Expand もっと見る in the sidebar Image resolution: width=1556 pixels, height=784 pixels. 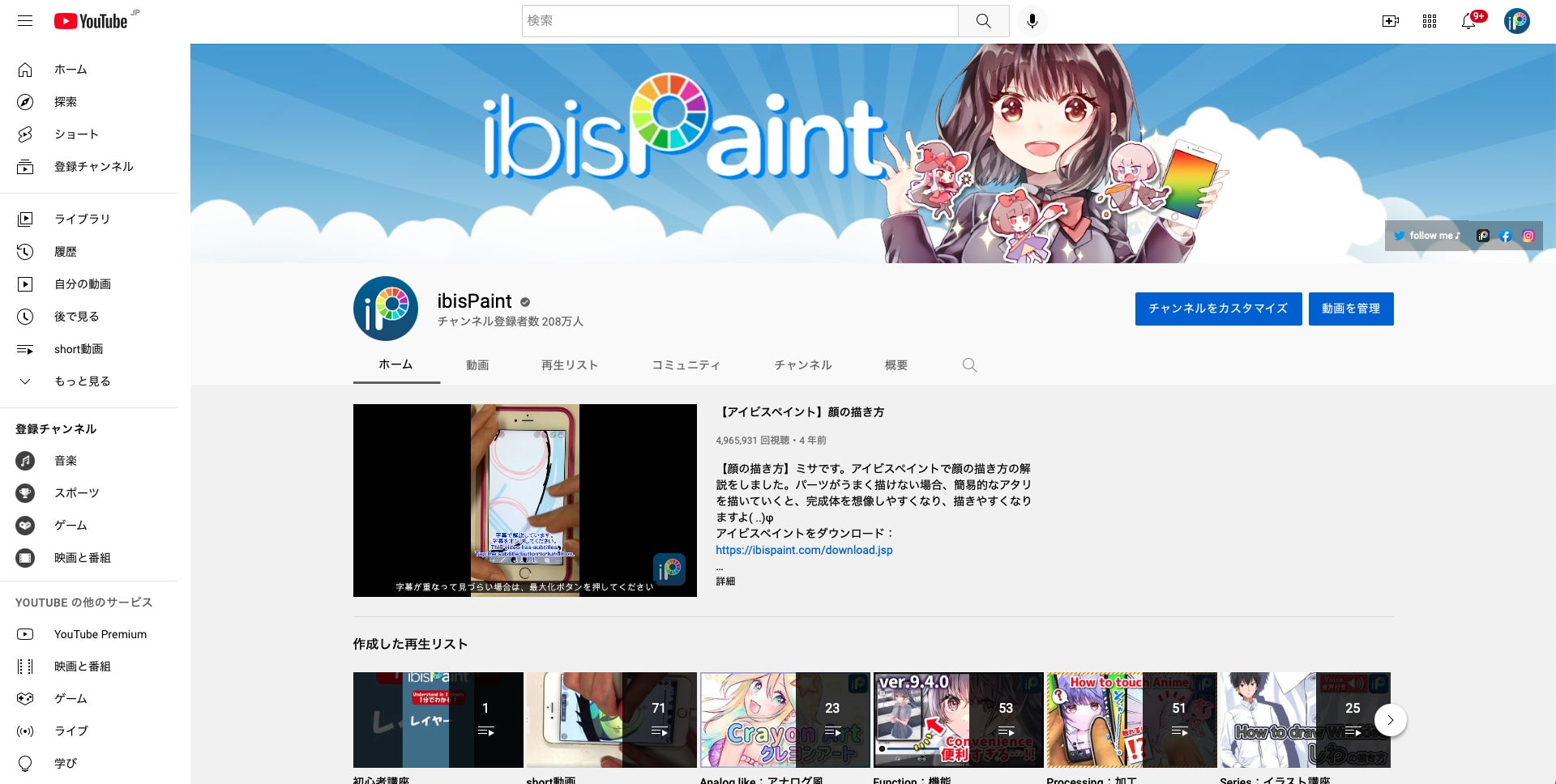(x=82, y=381)
